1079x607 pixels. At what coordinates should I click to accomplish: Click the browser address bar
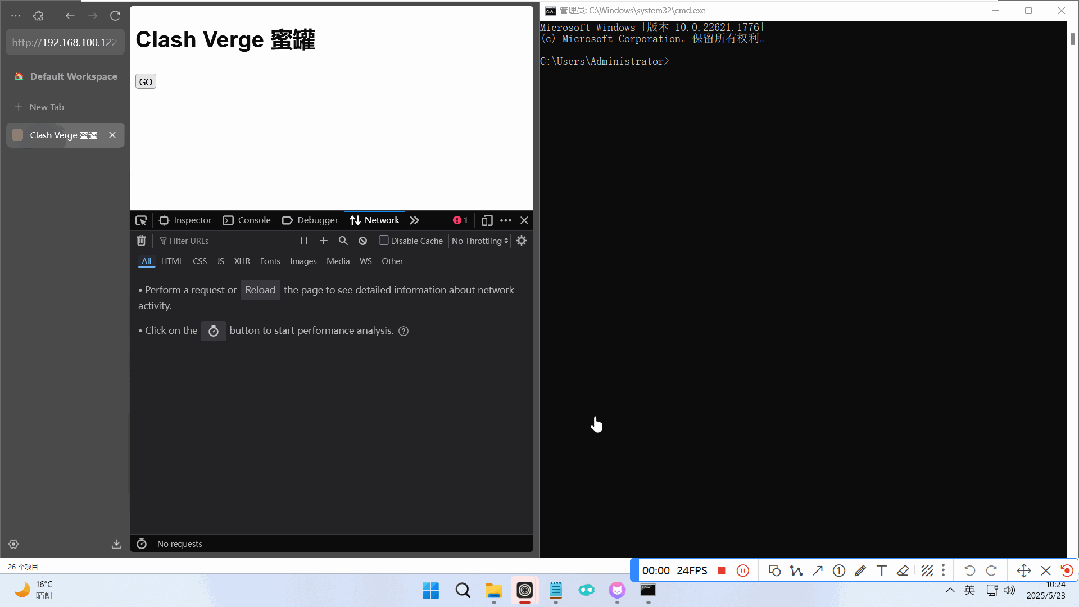tap(65, 42)
